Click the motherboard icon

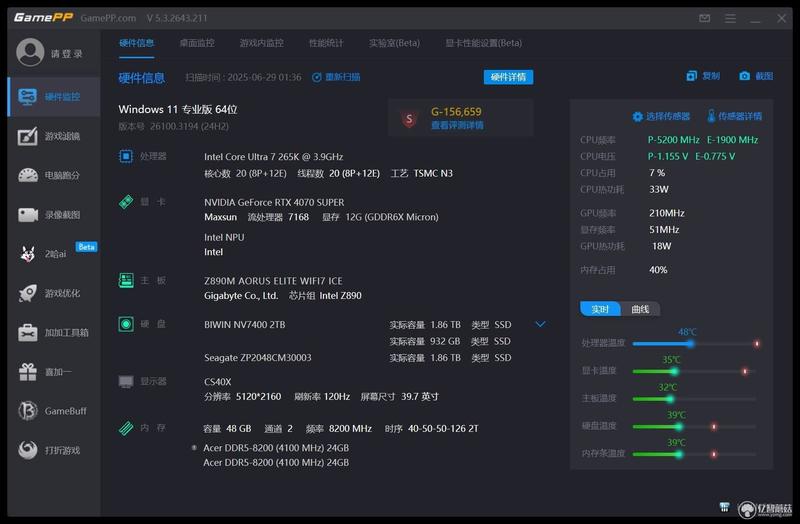[x=126, y=280]
